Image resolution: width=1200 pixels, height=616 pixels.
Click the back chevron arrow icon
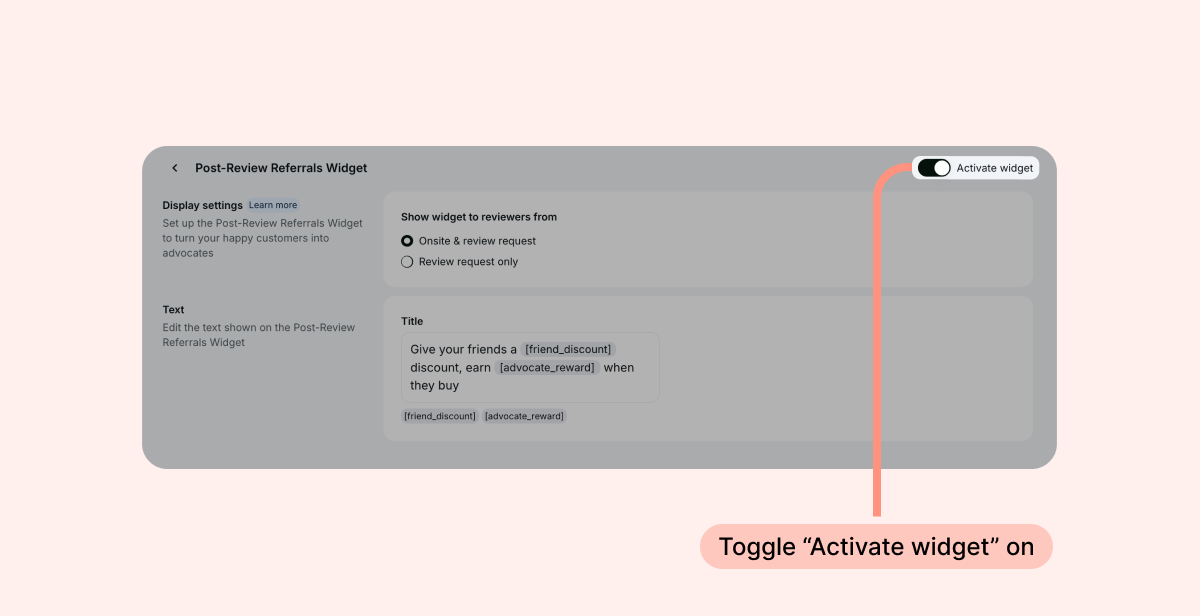point(175,168)
